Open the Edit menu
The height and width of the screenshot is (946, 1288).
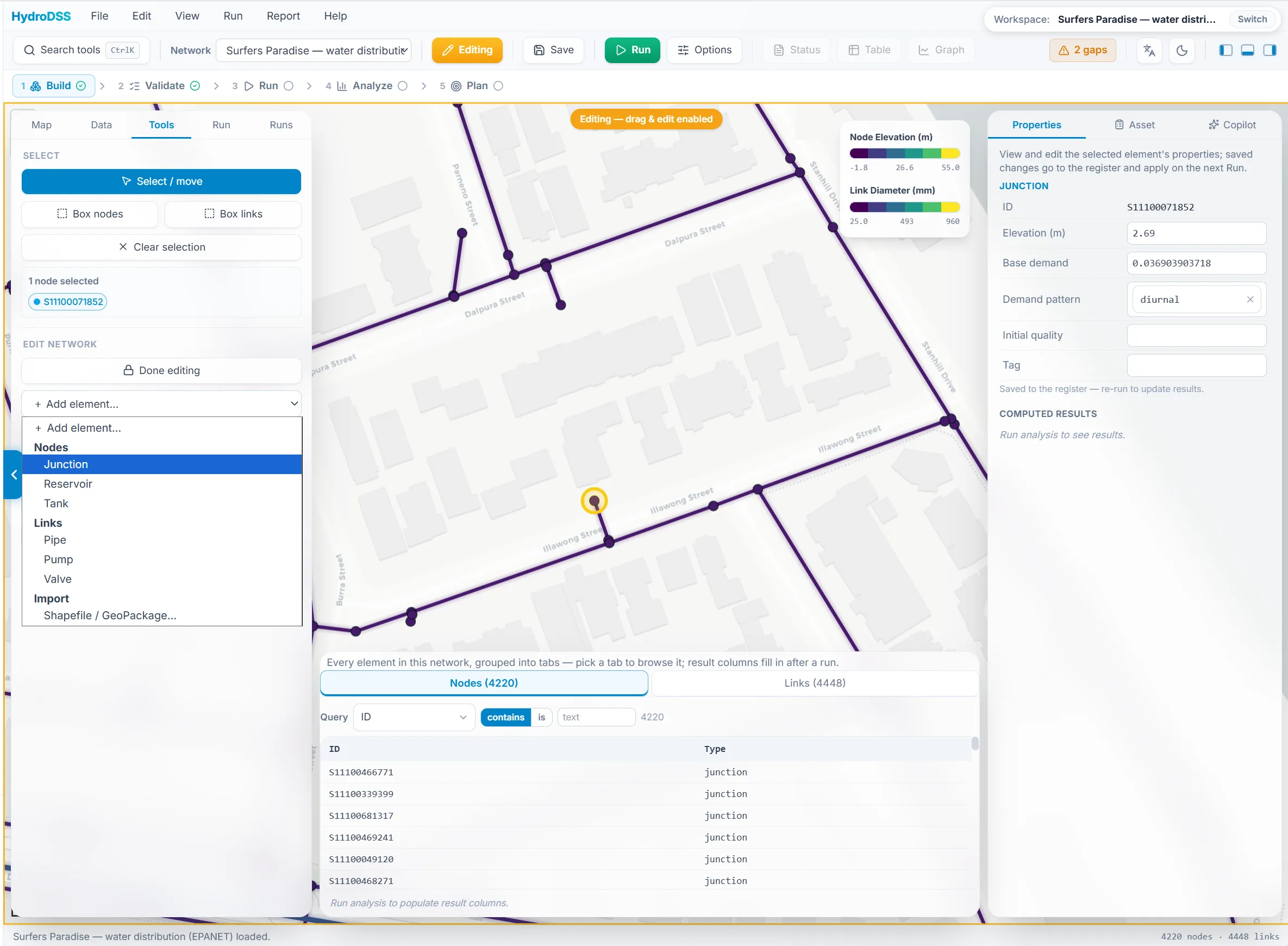click(141, 16)
